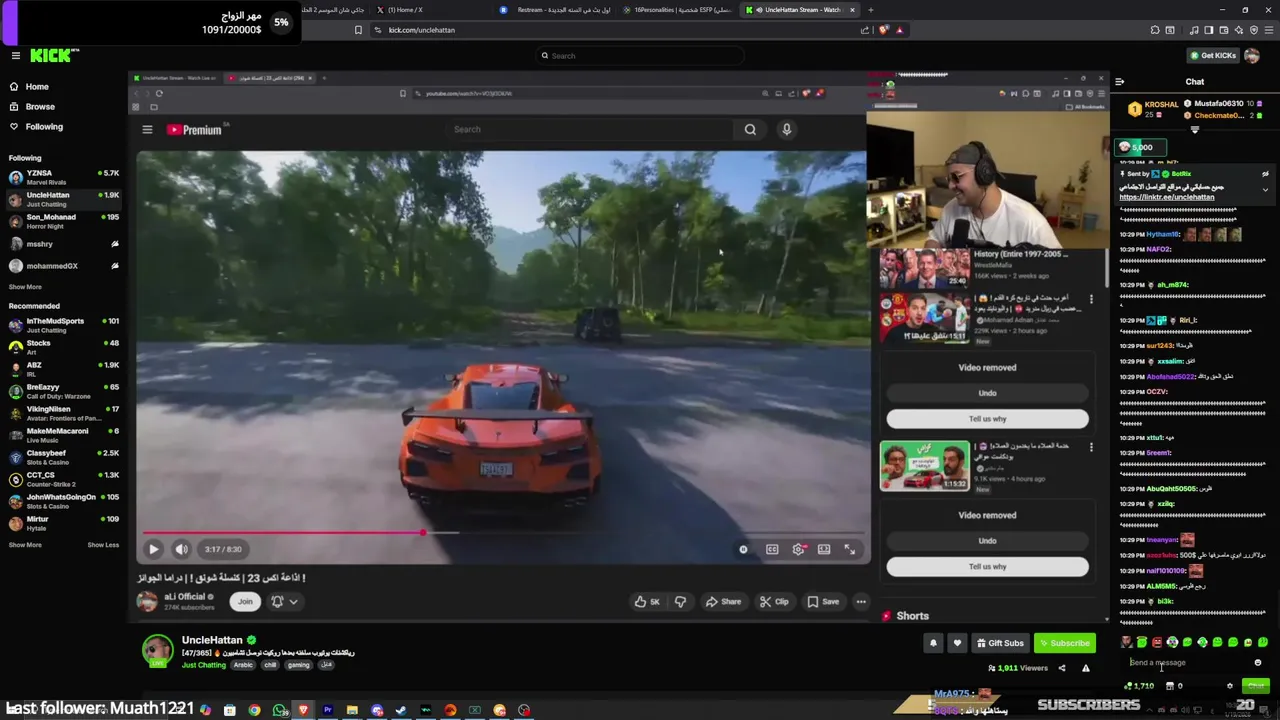
Task: Click green Subscribe button
Action: tap(1064, 644)
